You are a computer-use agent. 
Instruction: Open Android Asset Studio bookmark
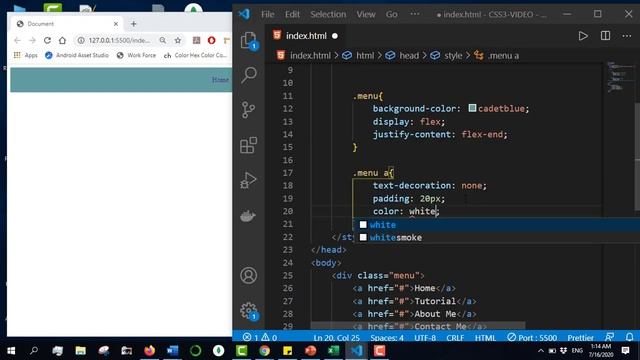[x=77, y=55]
